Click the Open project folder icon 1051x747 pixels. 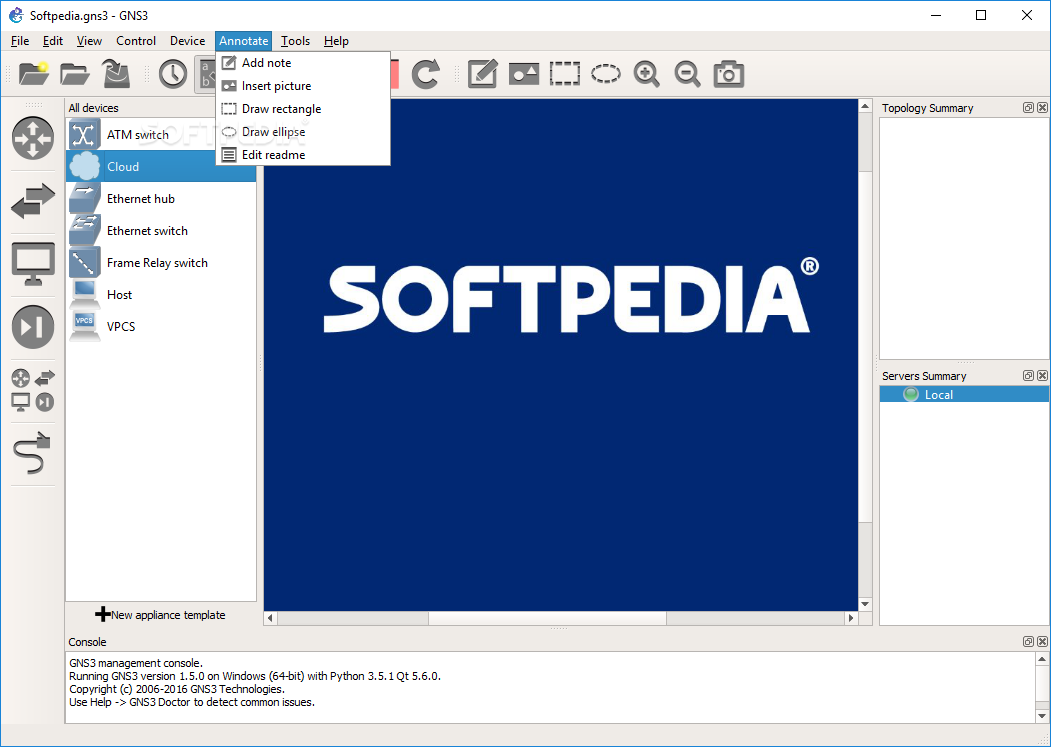(x=74, y=73)
